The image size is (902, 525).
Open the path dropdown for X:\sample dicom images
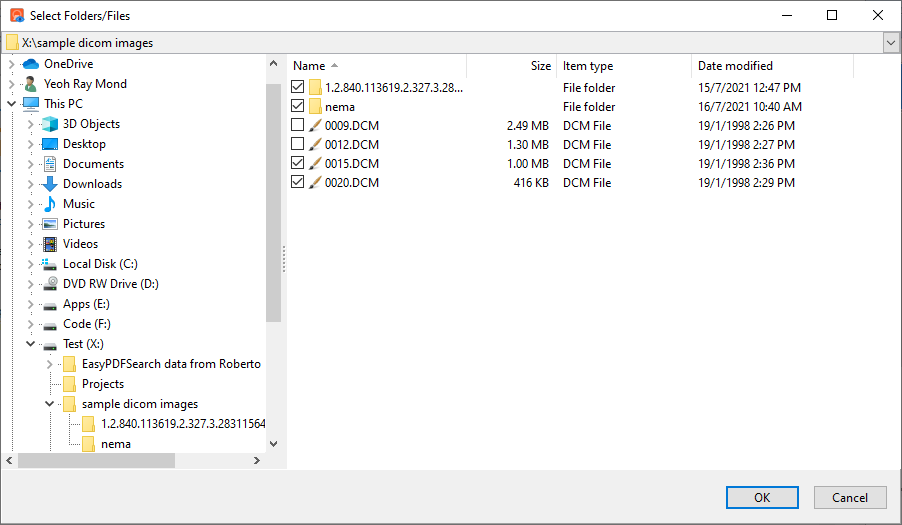[x=890, y=43]
